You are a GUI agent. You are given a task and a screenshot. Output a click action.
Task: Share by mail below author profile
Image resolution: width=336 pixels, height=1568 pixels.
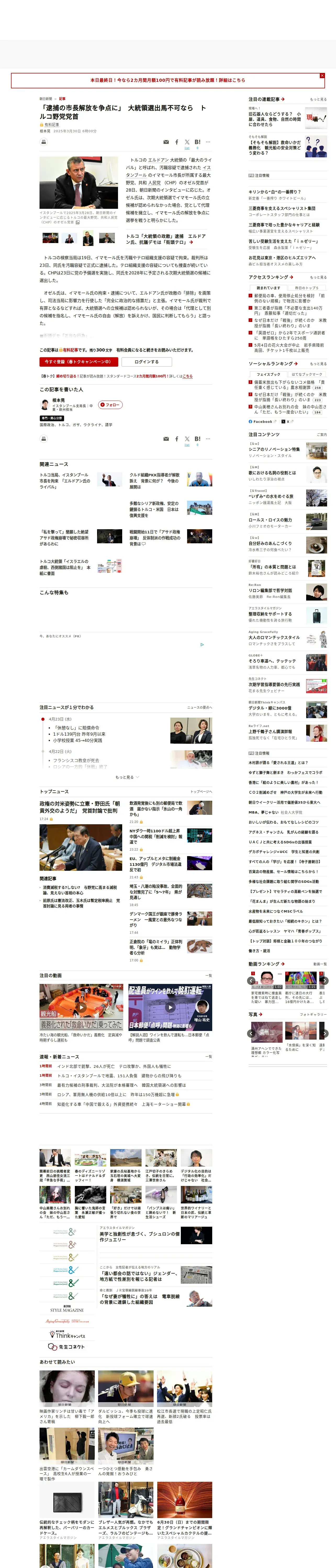tap(166, 438)
